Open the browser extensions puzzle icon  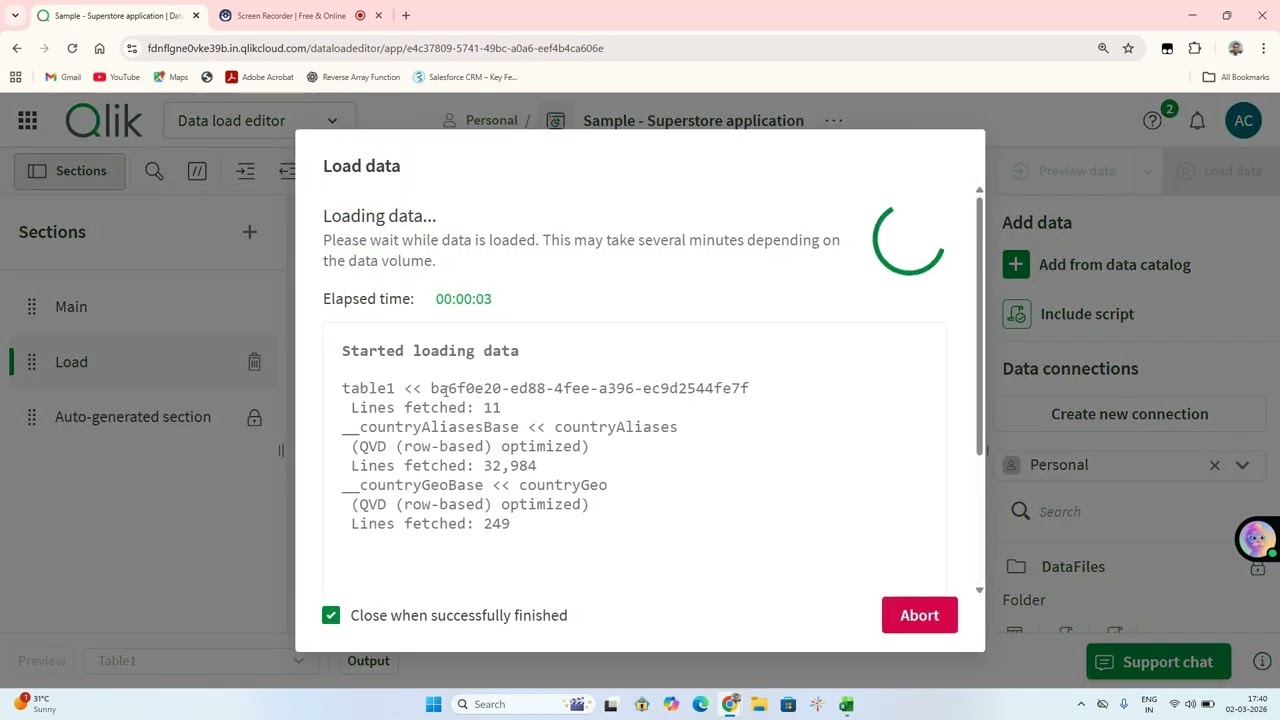1195,48
